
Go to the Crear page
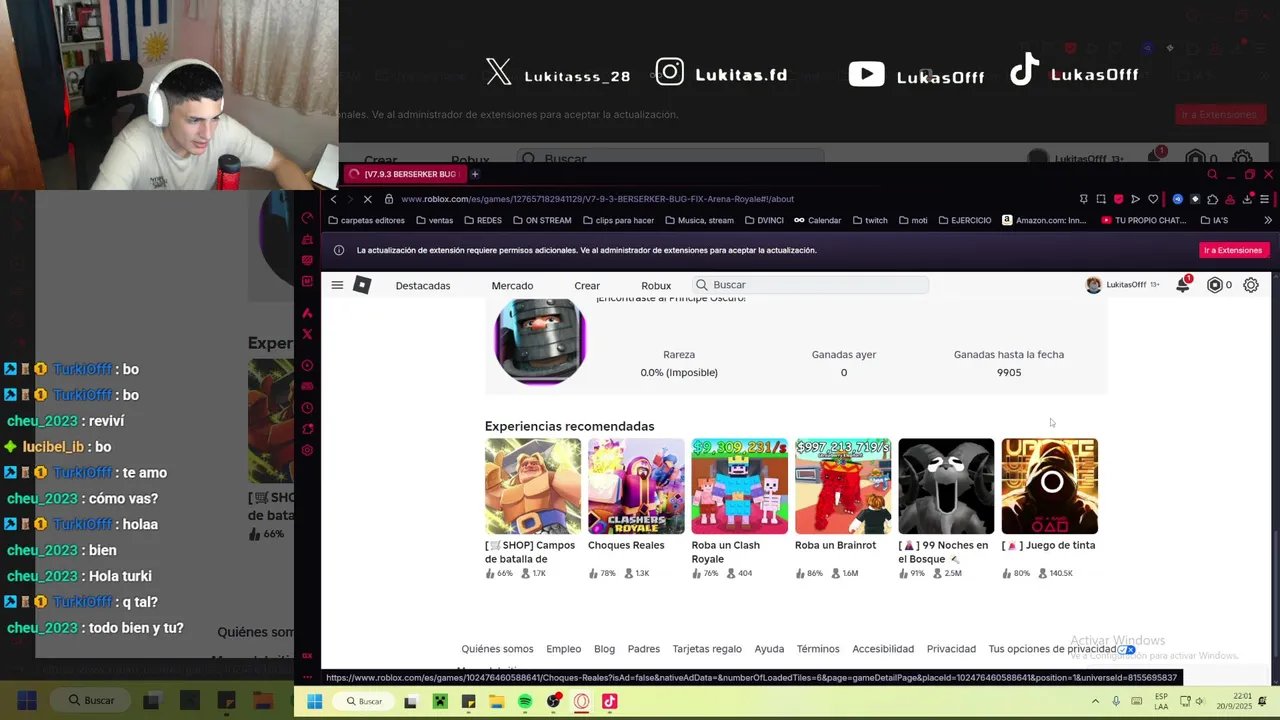tap(587, 286)
